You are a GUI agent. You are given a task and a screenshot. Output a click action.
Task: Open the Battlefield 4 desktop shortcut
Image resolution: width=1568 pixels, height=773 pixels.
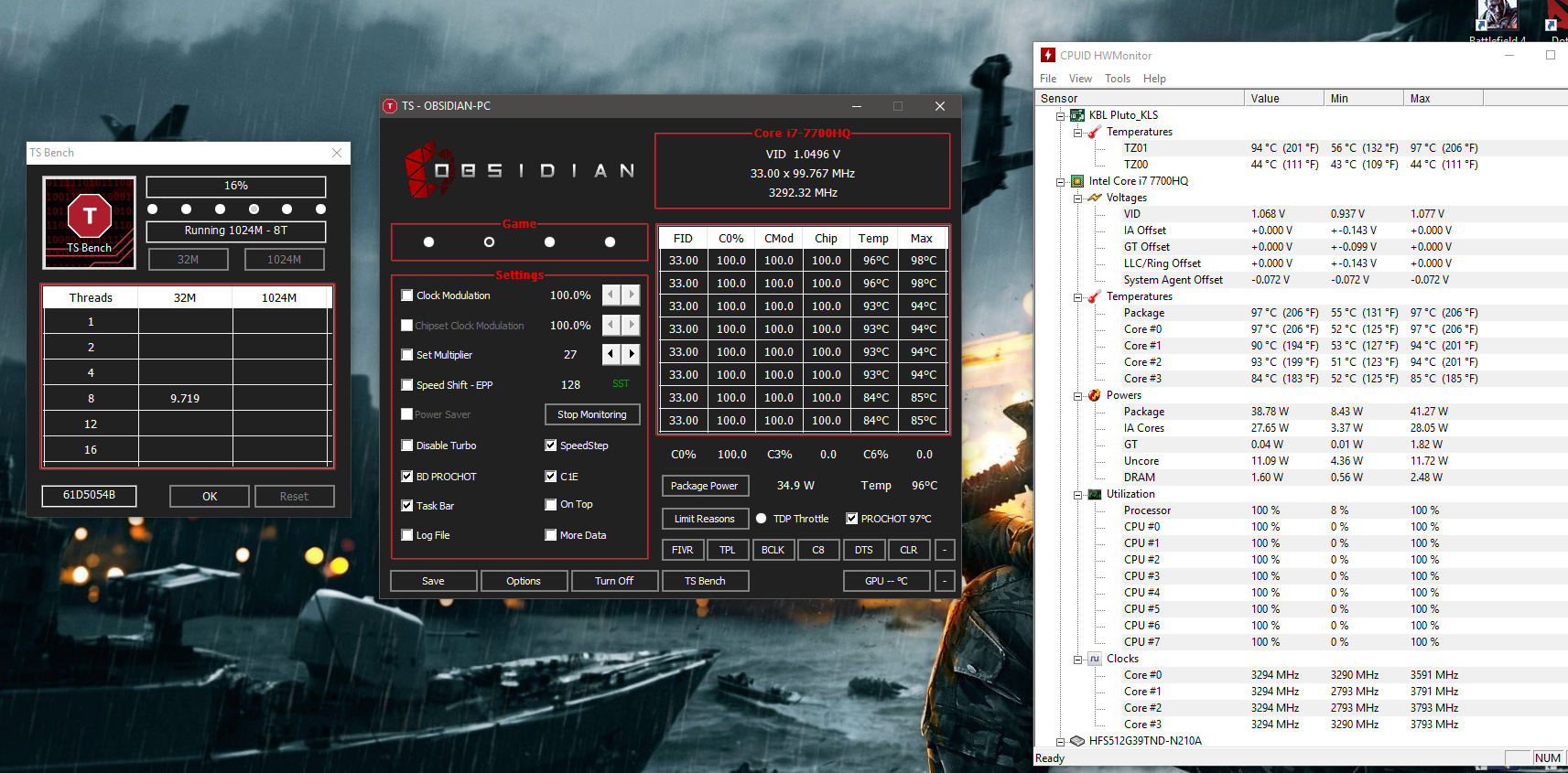1497,22
